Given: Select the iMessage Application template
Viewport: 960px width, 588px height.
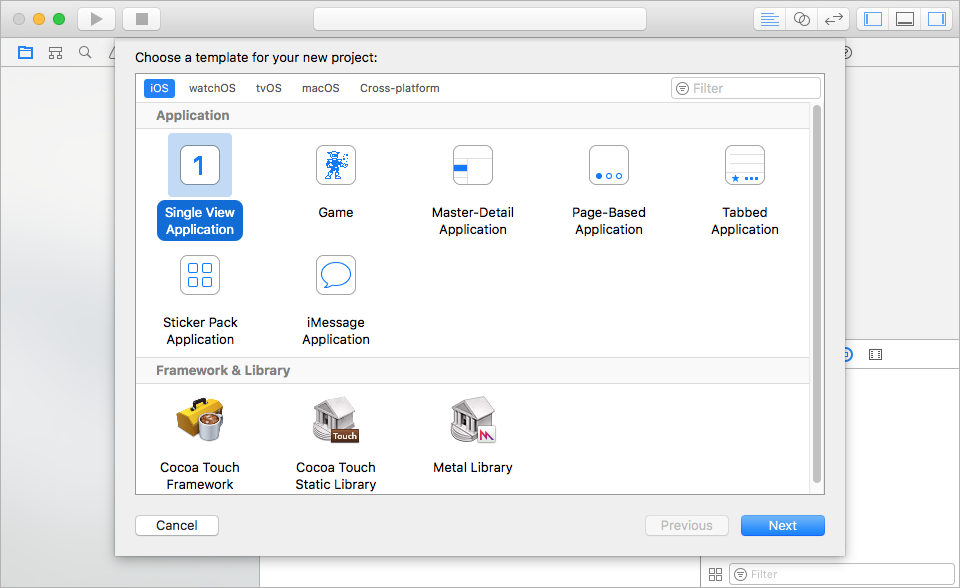Looking at the screenshot, I should click(336, 300).
